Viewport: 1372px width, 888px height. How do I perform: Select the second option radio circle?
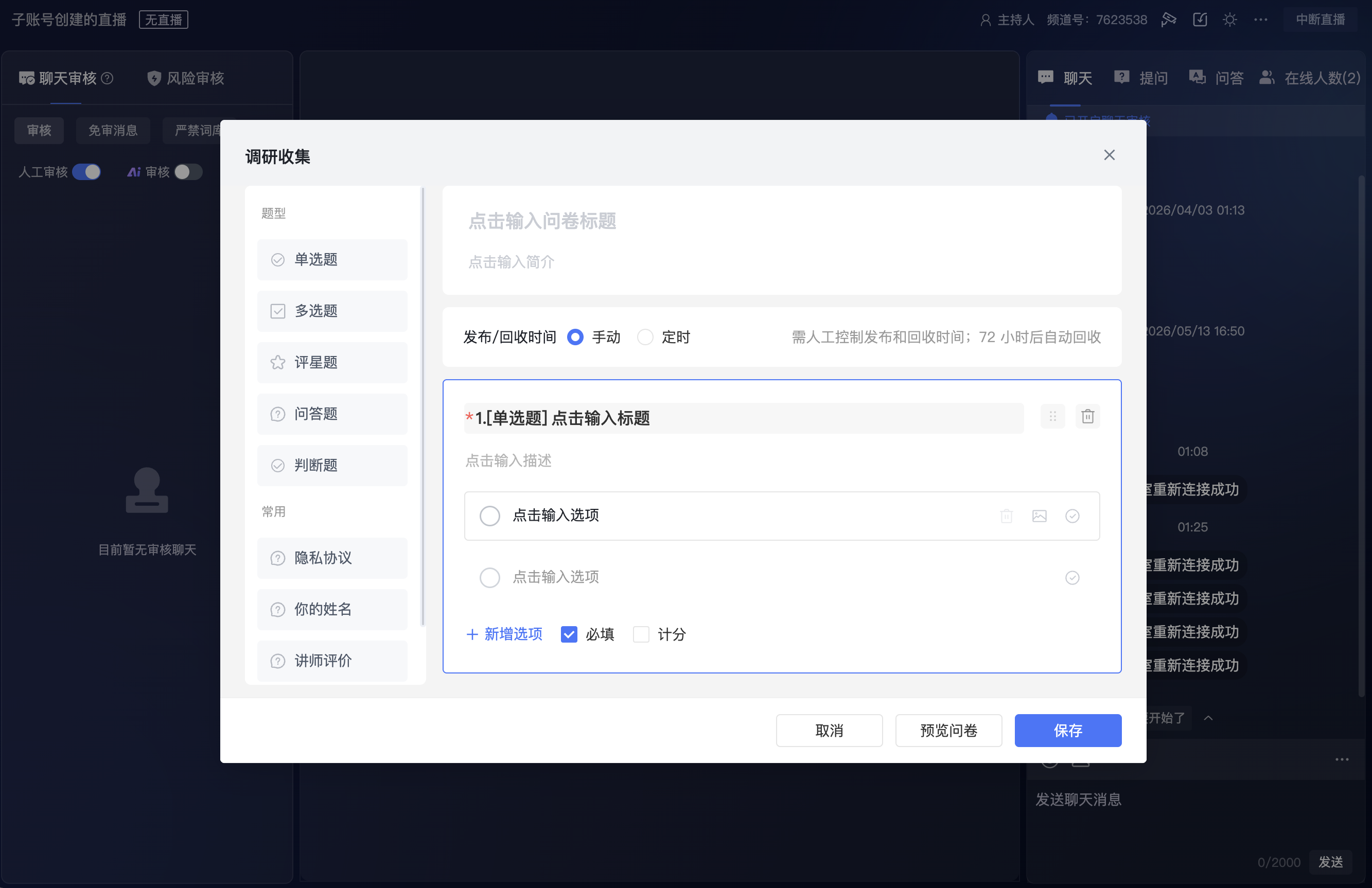click(x=489, y=577)
